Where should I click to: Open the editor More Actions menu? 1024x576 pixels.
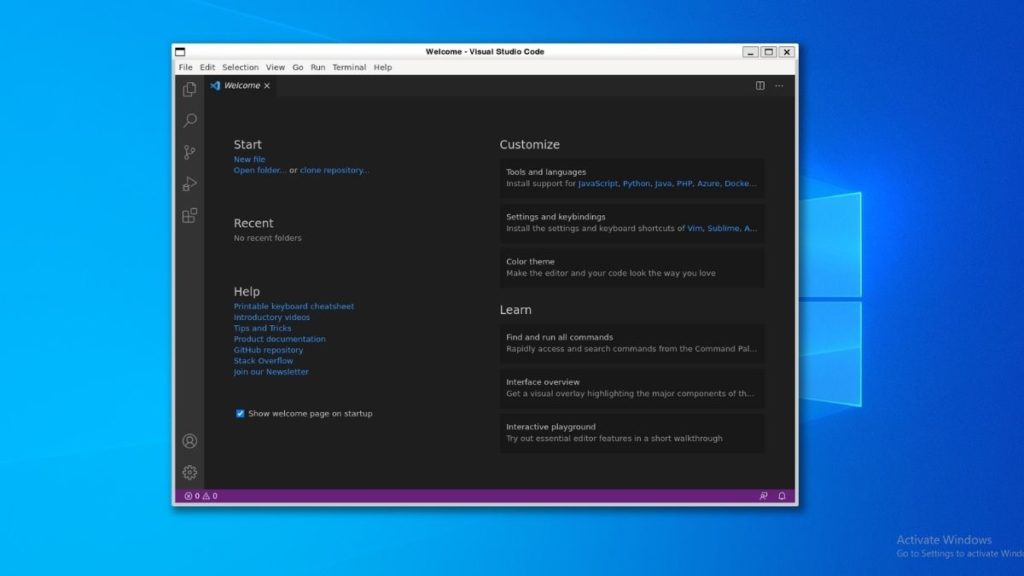point(779,86)
